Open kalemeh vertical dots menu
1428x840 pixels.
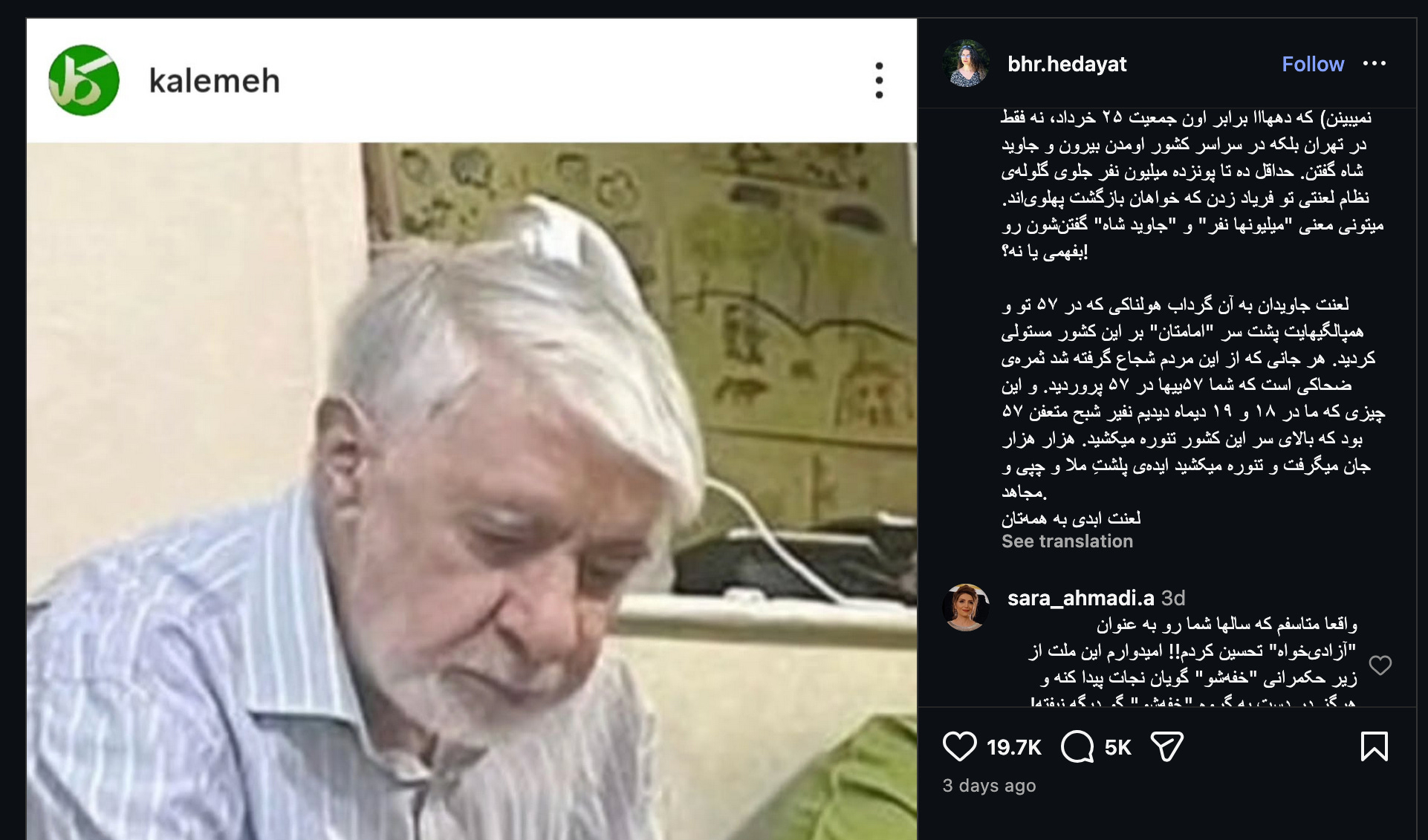coord(879,80)
